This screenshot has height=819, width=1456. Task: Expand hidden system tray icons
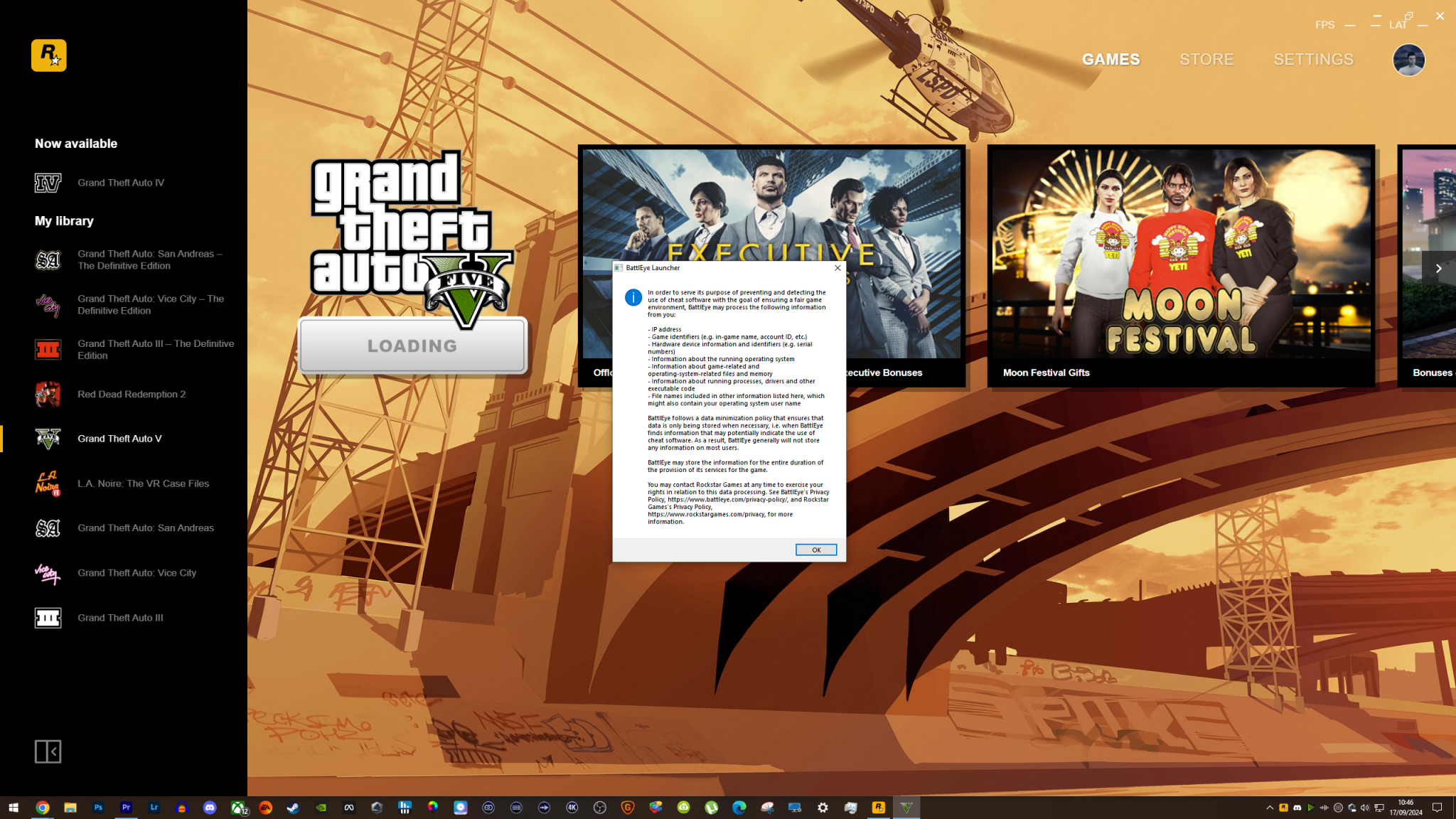1269,808
